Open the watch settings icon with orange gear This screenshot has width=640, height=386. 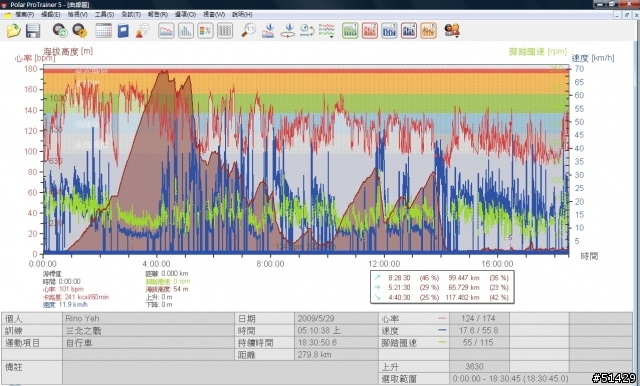coord(80,31)
